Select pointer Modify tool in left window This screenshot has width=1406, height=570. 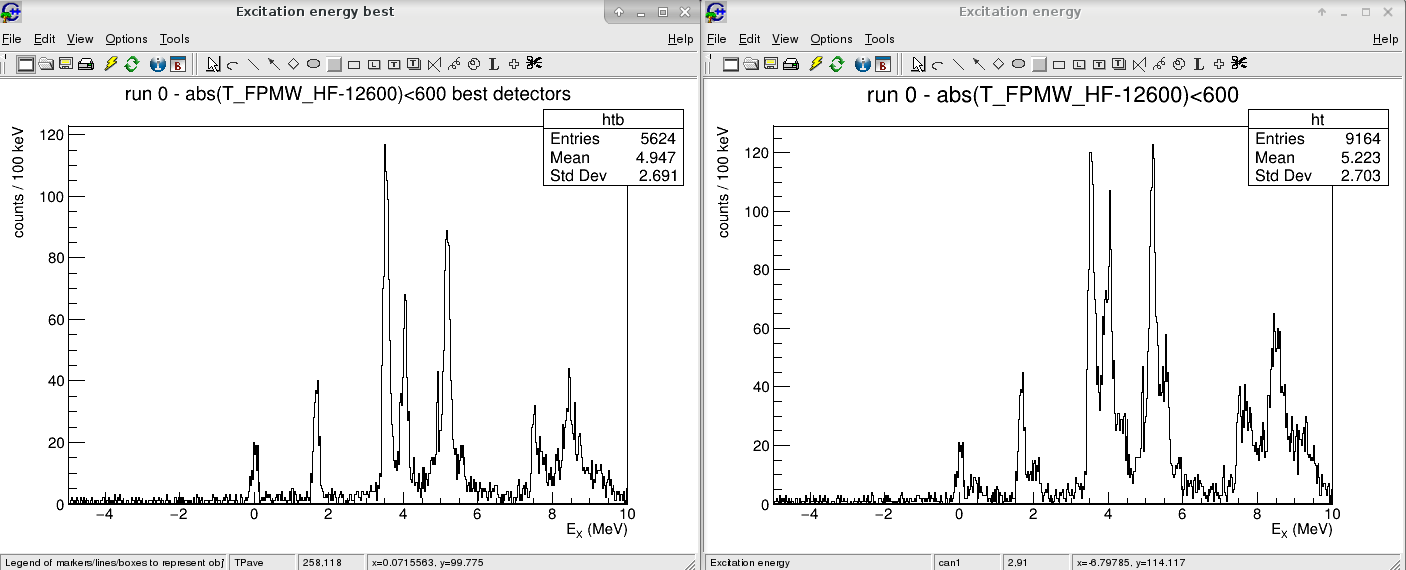[213, 64]
